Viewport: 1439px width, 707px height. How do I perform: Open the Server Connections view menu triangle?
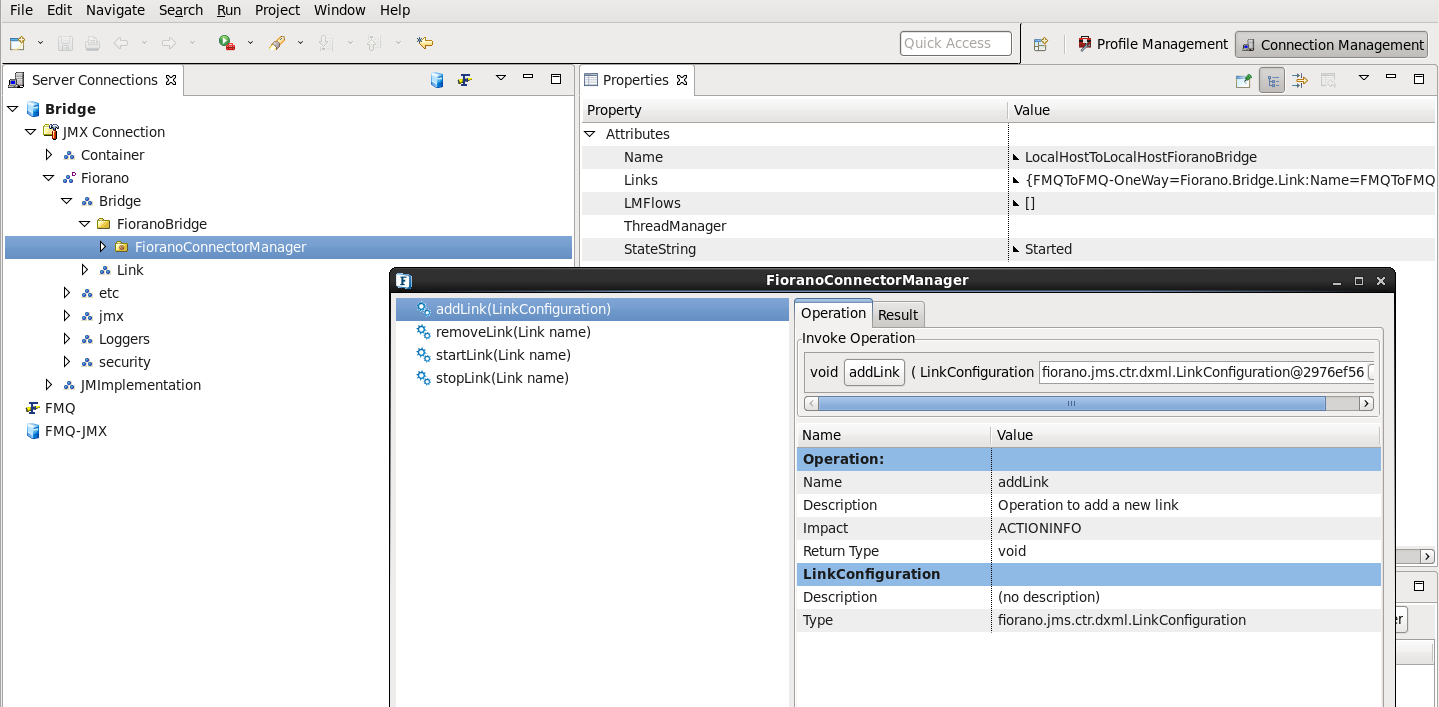pos(500,78)
